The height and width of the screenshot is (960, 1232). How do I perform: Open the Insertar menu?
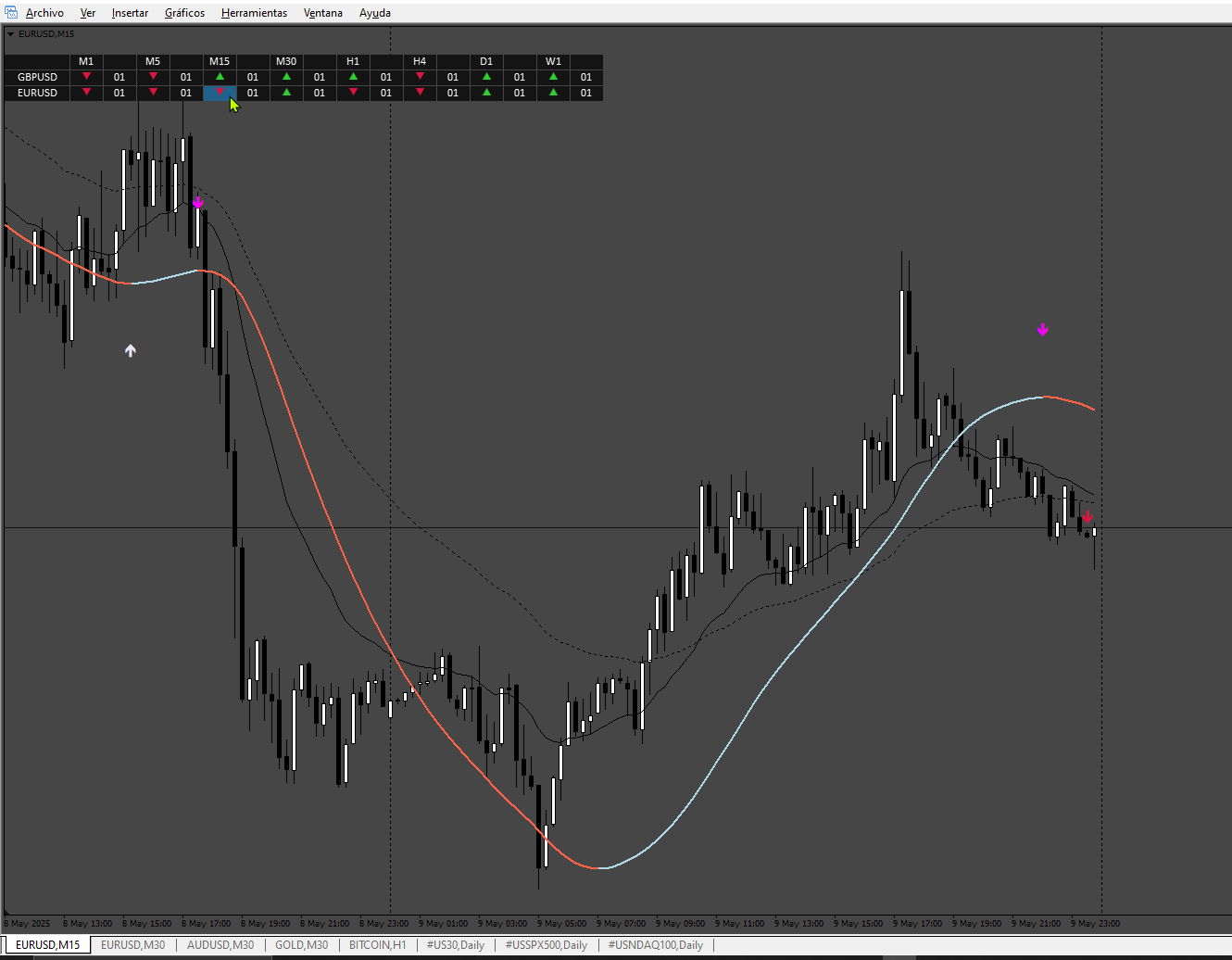click(x=130, y=13)
